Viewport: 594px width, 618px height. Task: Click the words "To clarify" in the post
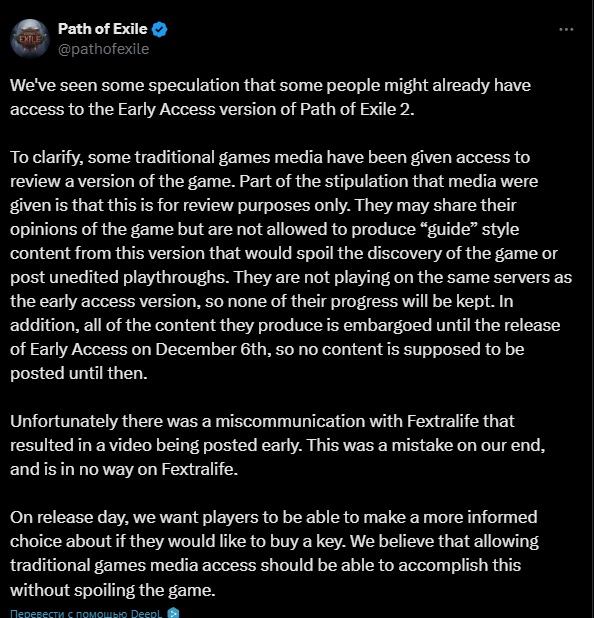coord(46,158)
